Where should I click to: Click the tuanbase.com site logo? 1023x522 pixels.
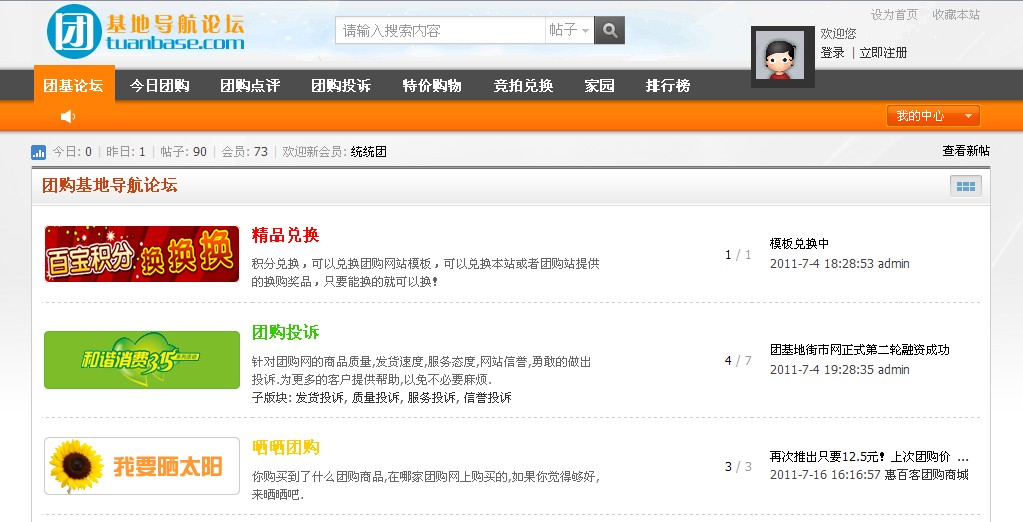(x=146, y=31)
